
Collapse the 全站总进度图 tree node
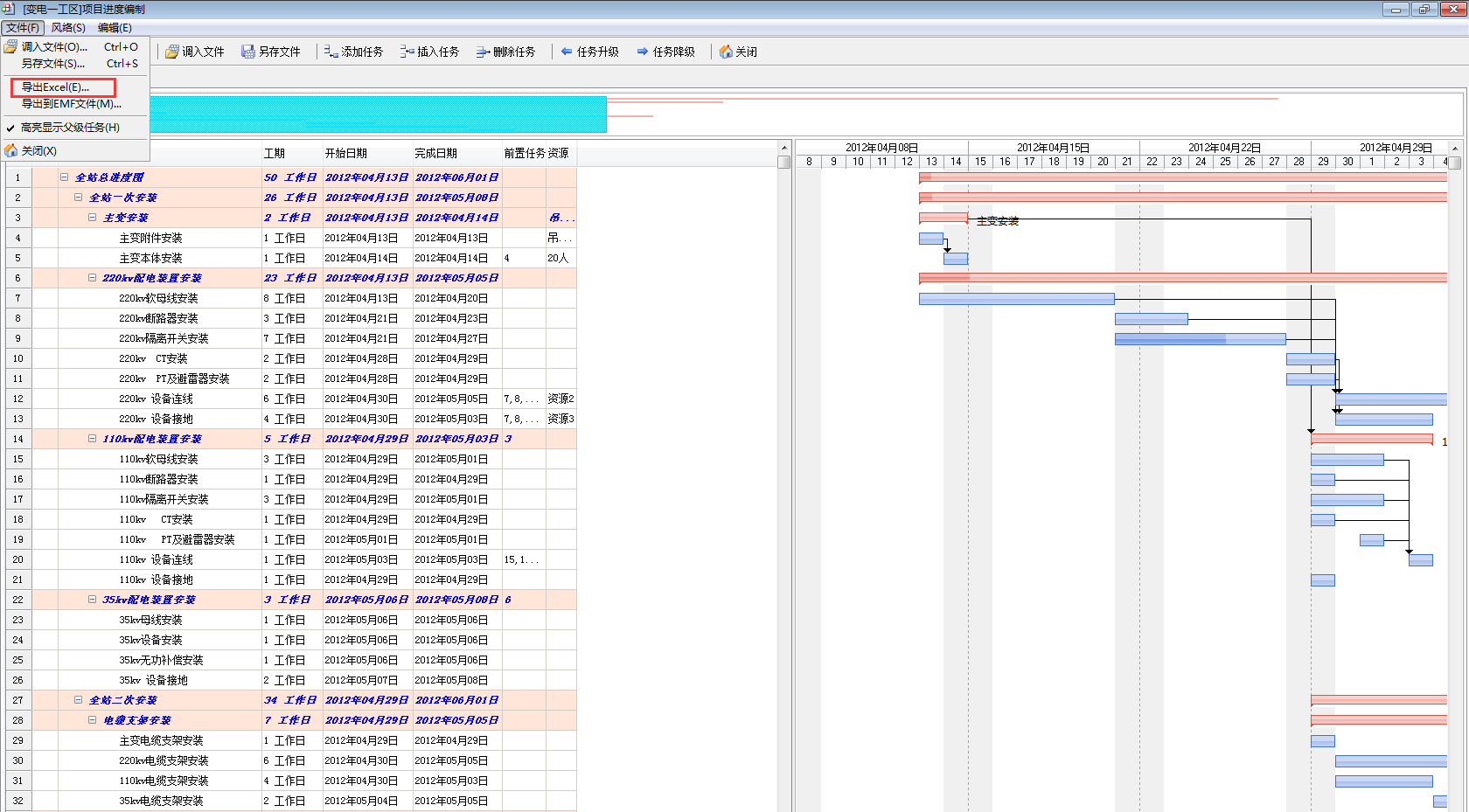pyautogui.click(x=64, y=177)
